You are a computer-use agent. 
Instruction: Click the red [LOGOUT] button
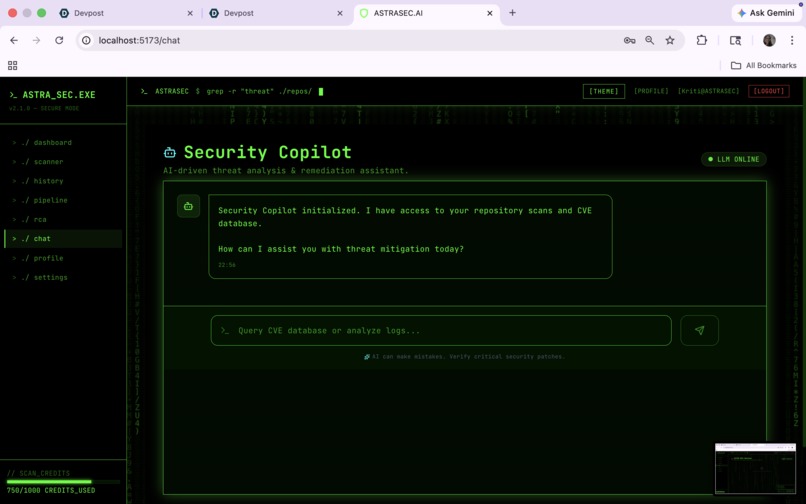click(768, 91)
